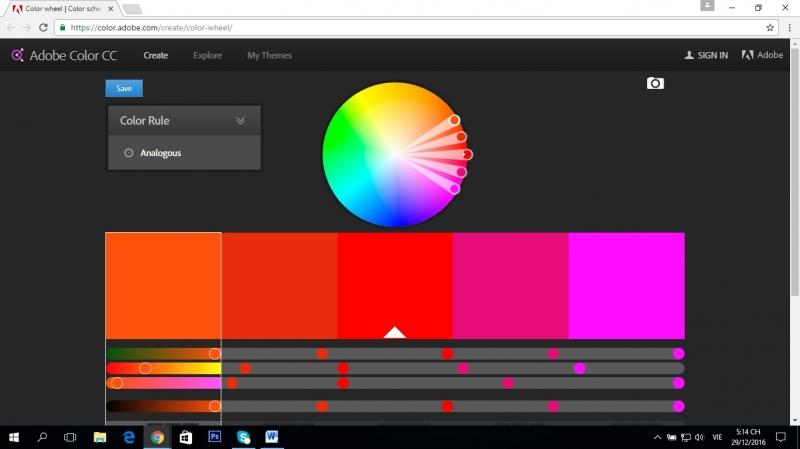This screenshot has width=800, height=449.
Task: Select the pure red middle swatch
Action: point(395,280)
